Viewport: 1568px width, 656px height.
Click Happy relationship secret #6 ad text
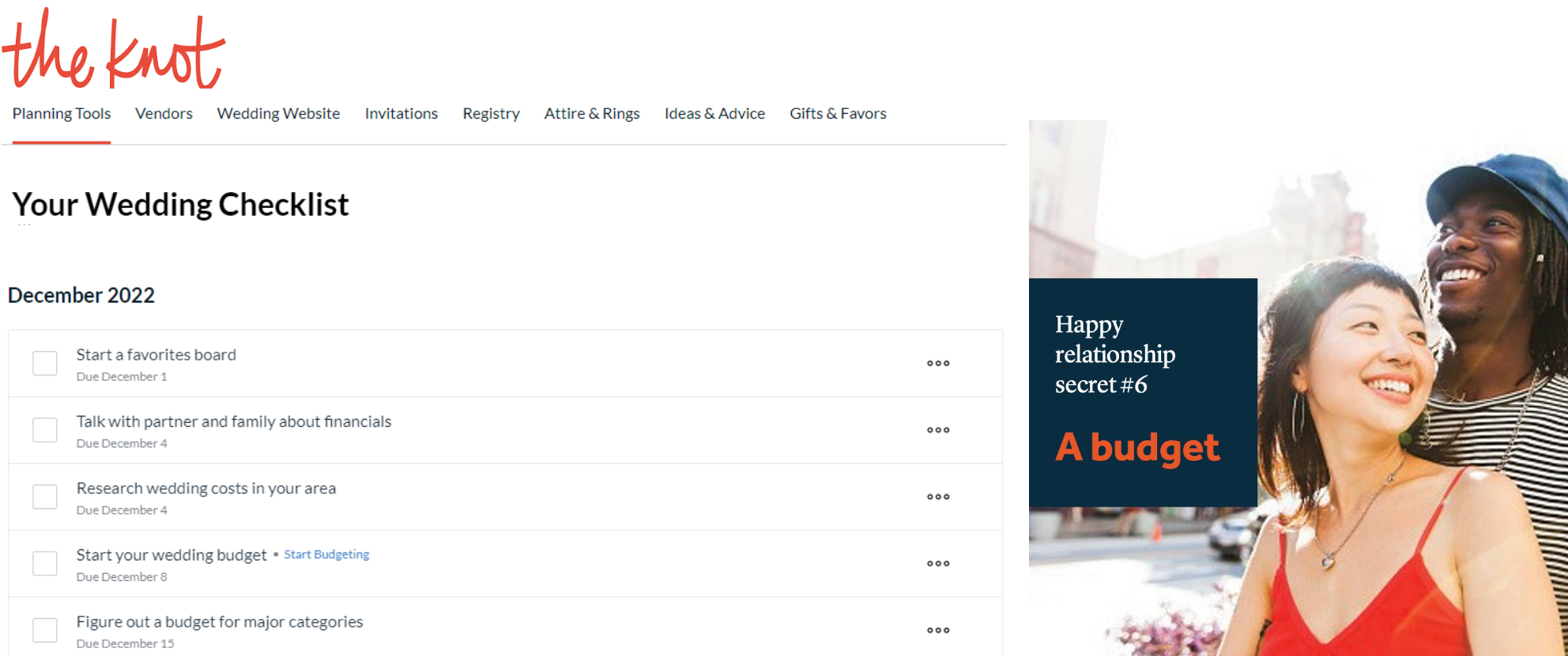(1115, 354)
